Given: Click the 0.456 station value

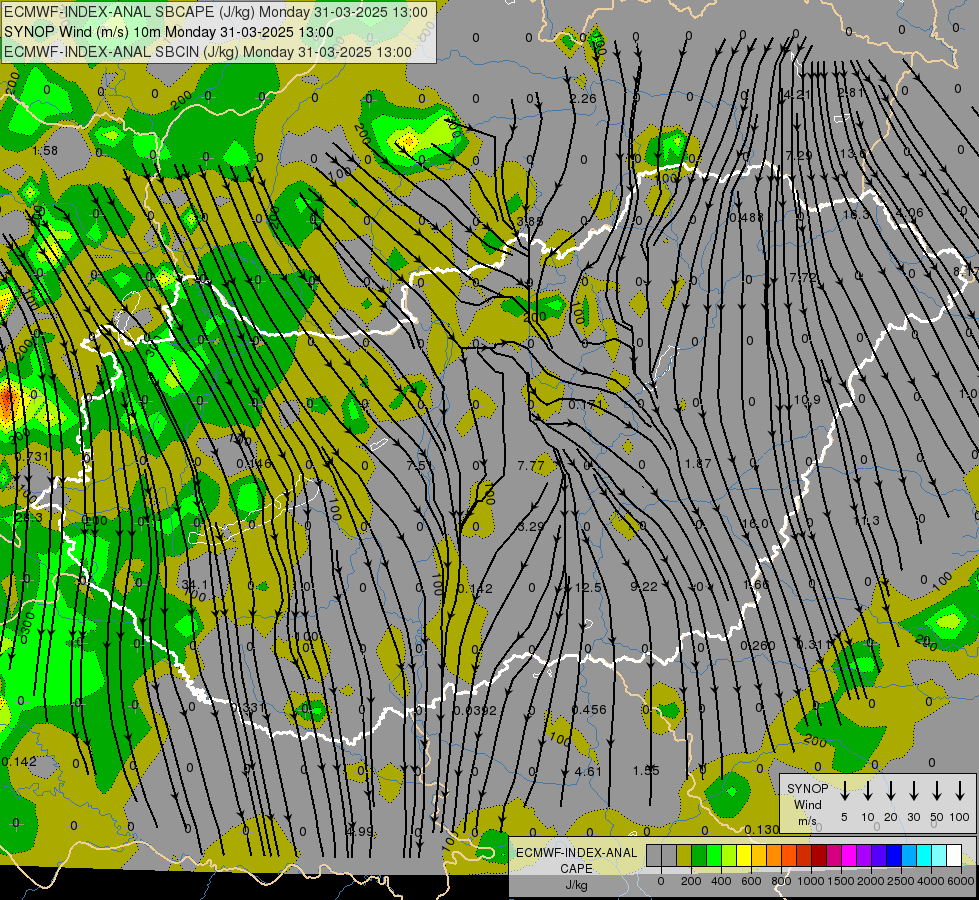Looking at the screenshot, I should tap(589, 710).
